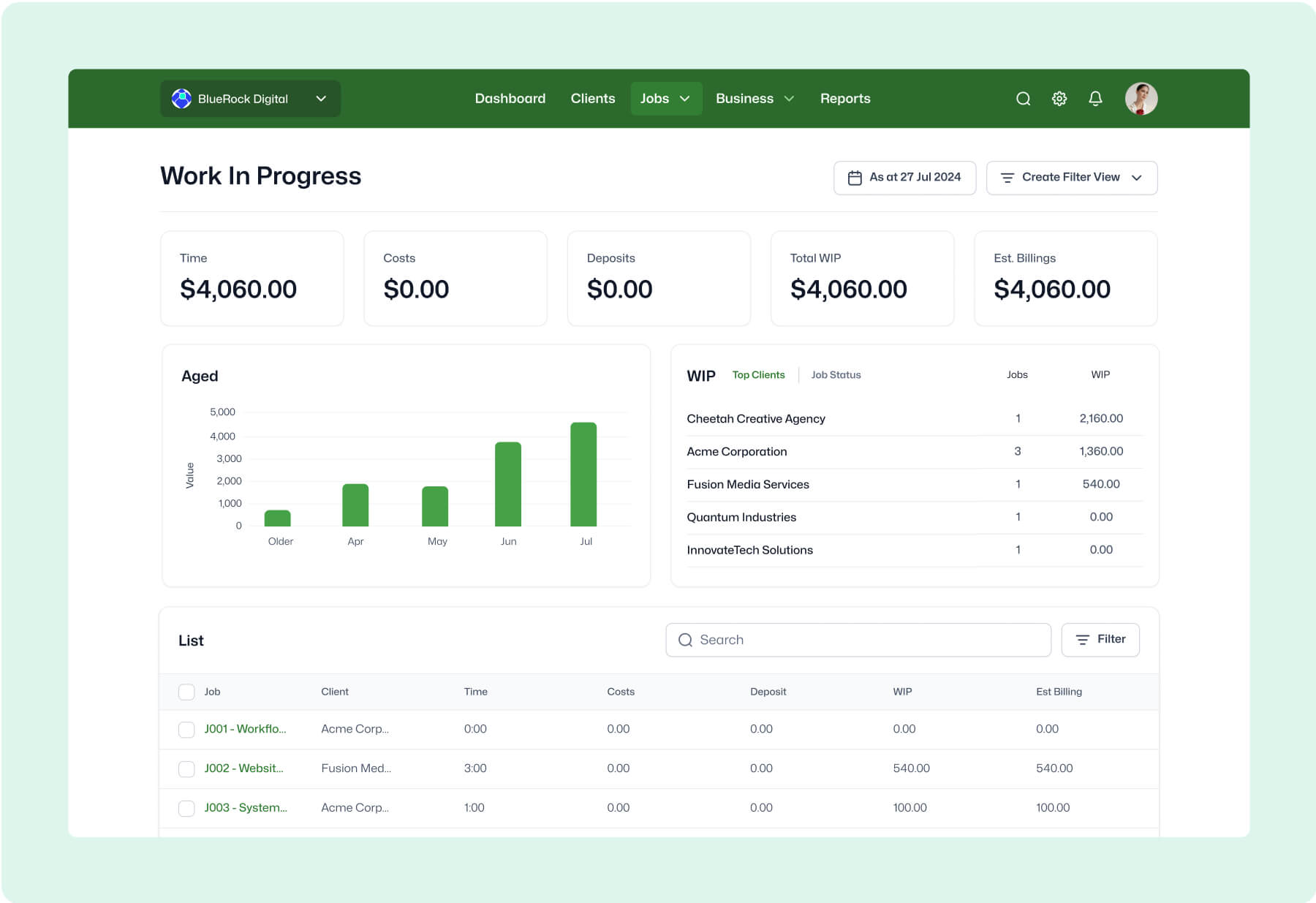The image size is (1316, 903).
Task: Open job link J003 - System
Action: (245, 807)
